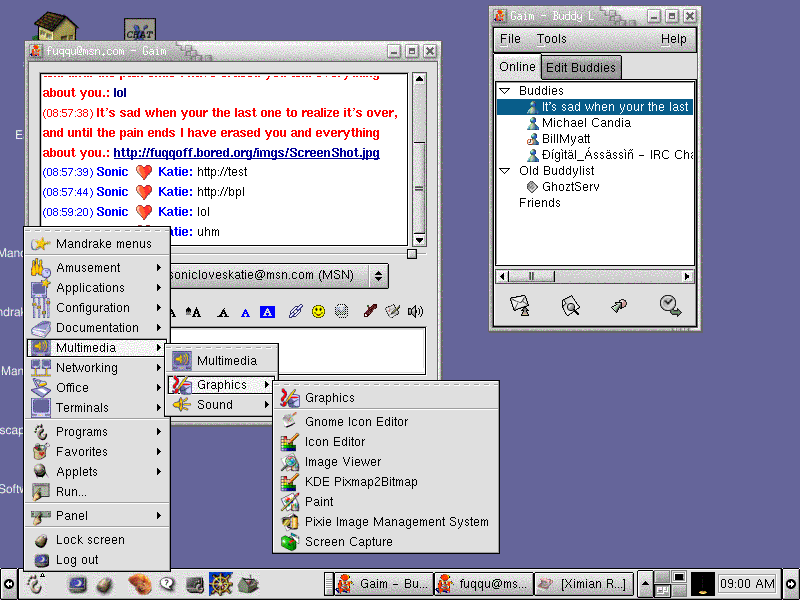Click the smiley emoticon icon in chat toolbar

(318, 312)
